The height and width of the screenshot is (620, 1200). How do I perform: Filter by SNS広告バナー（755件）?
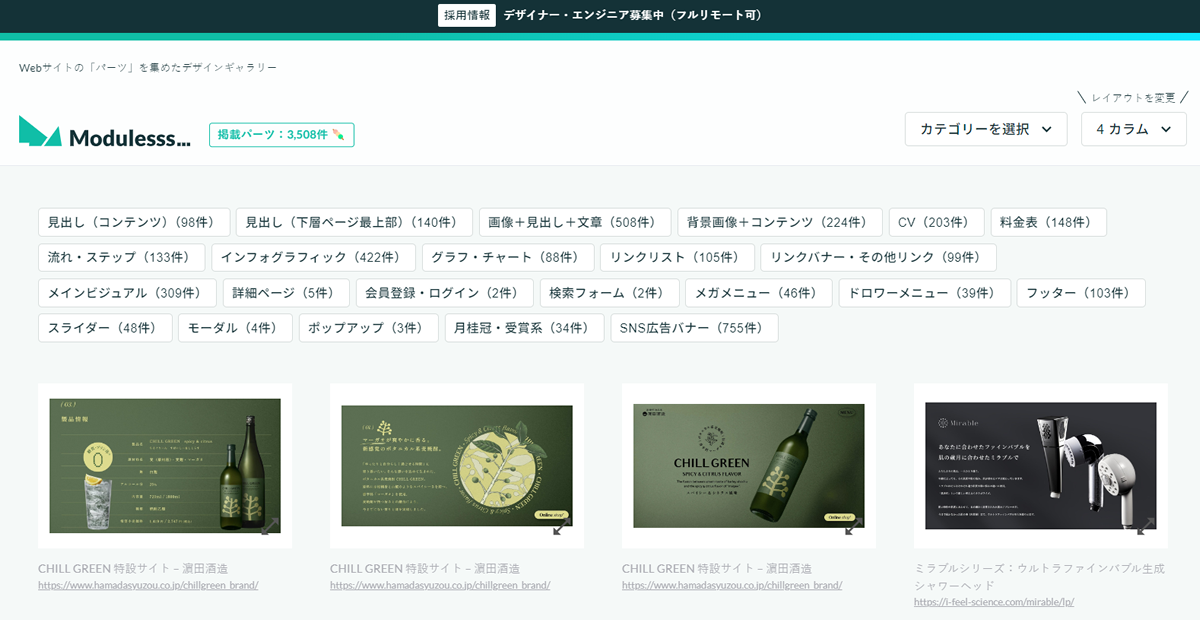tap(694, 328)
